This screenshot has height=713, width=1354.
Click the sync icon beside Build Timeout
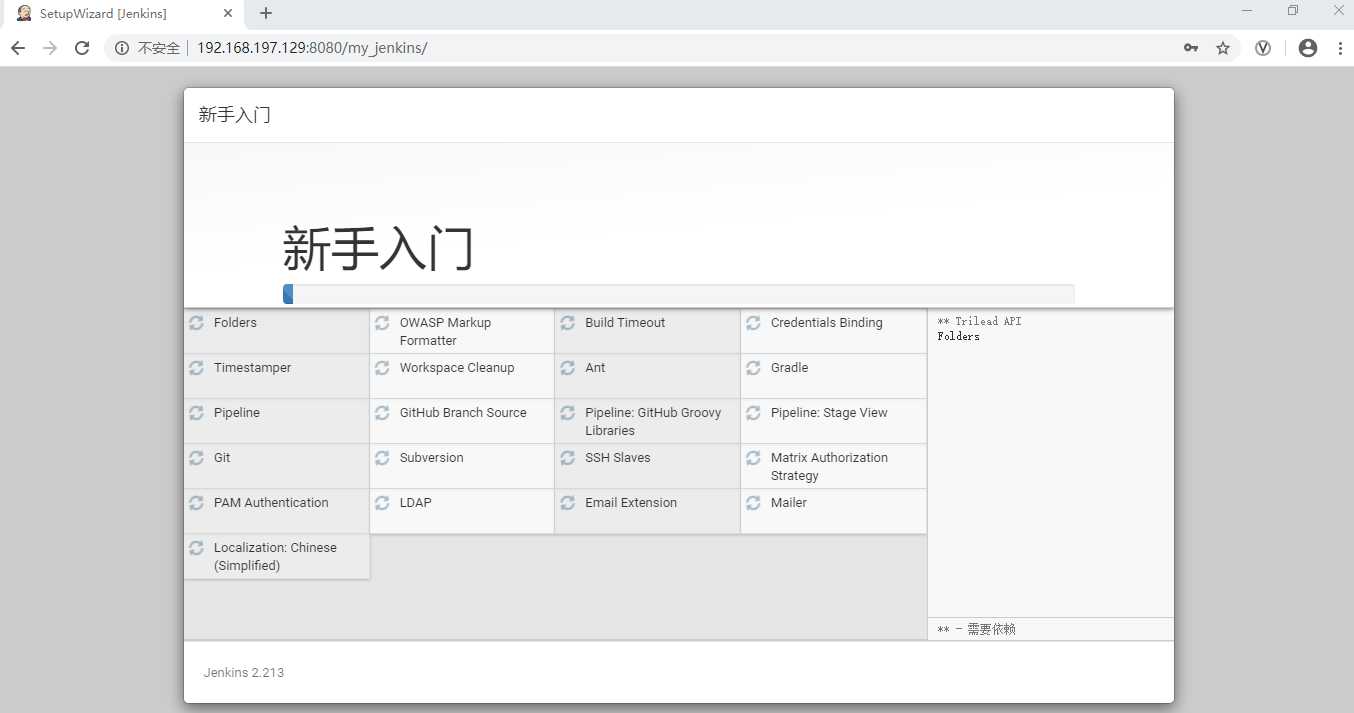pos(568,323)
